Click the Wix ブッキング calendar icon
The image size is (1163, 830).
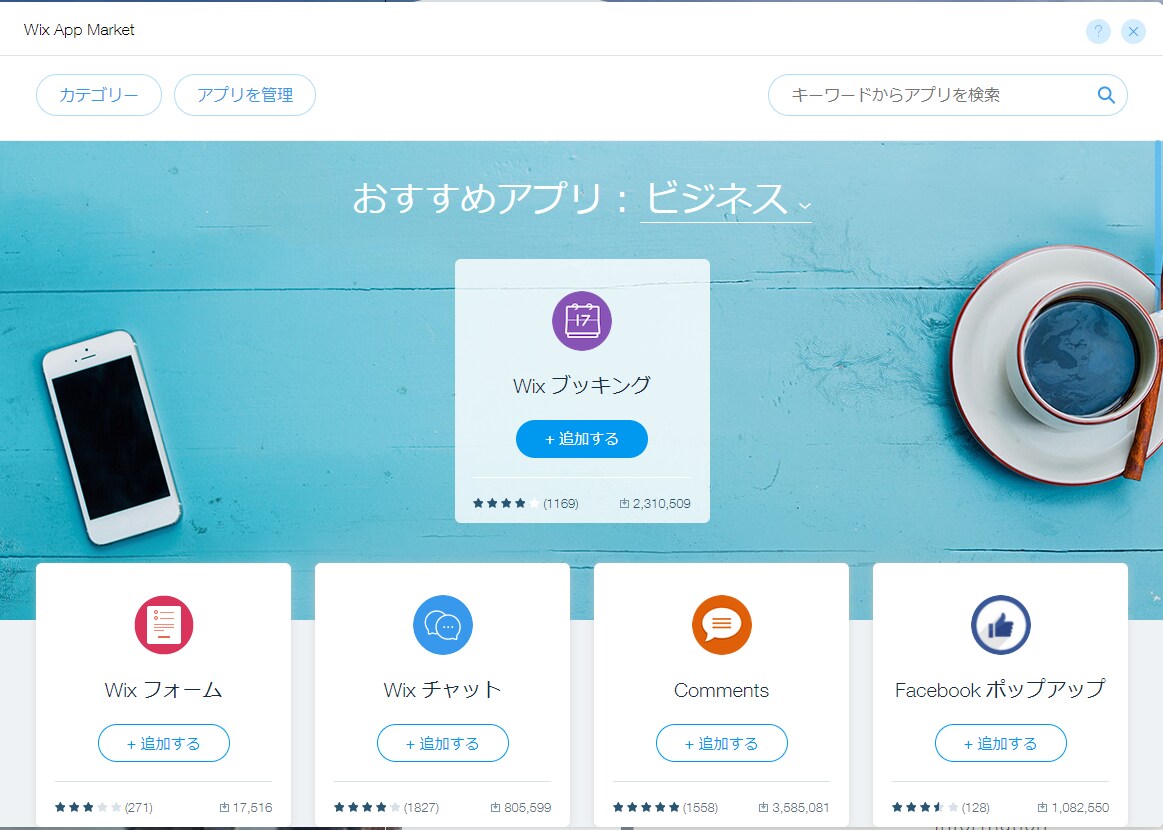[582, 321]
